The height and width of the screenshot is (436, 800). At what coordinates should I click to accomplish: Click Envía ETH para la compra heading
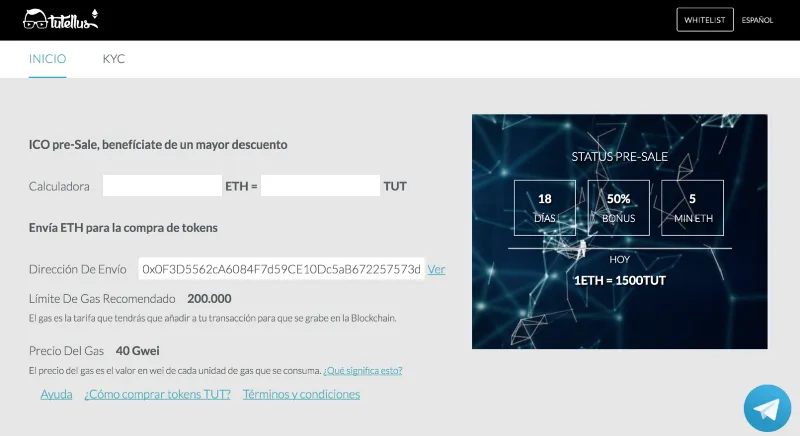tap(123, 228)
